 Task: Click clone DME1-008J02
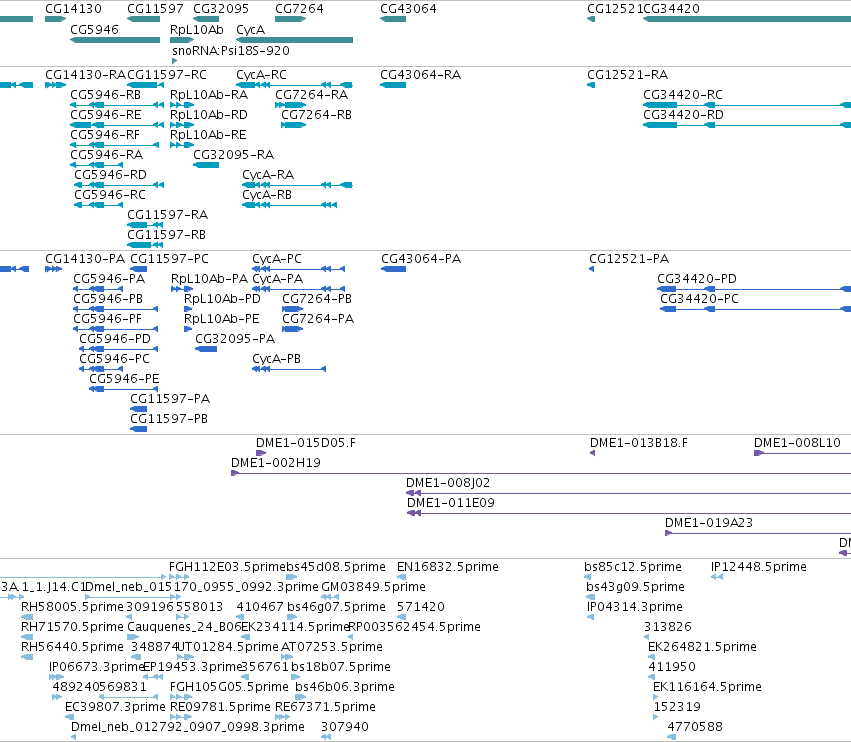point(448,483)
